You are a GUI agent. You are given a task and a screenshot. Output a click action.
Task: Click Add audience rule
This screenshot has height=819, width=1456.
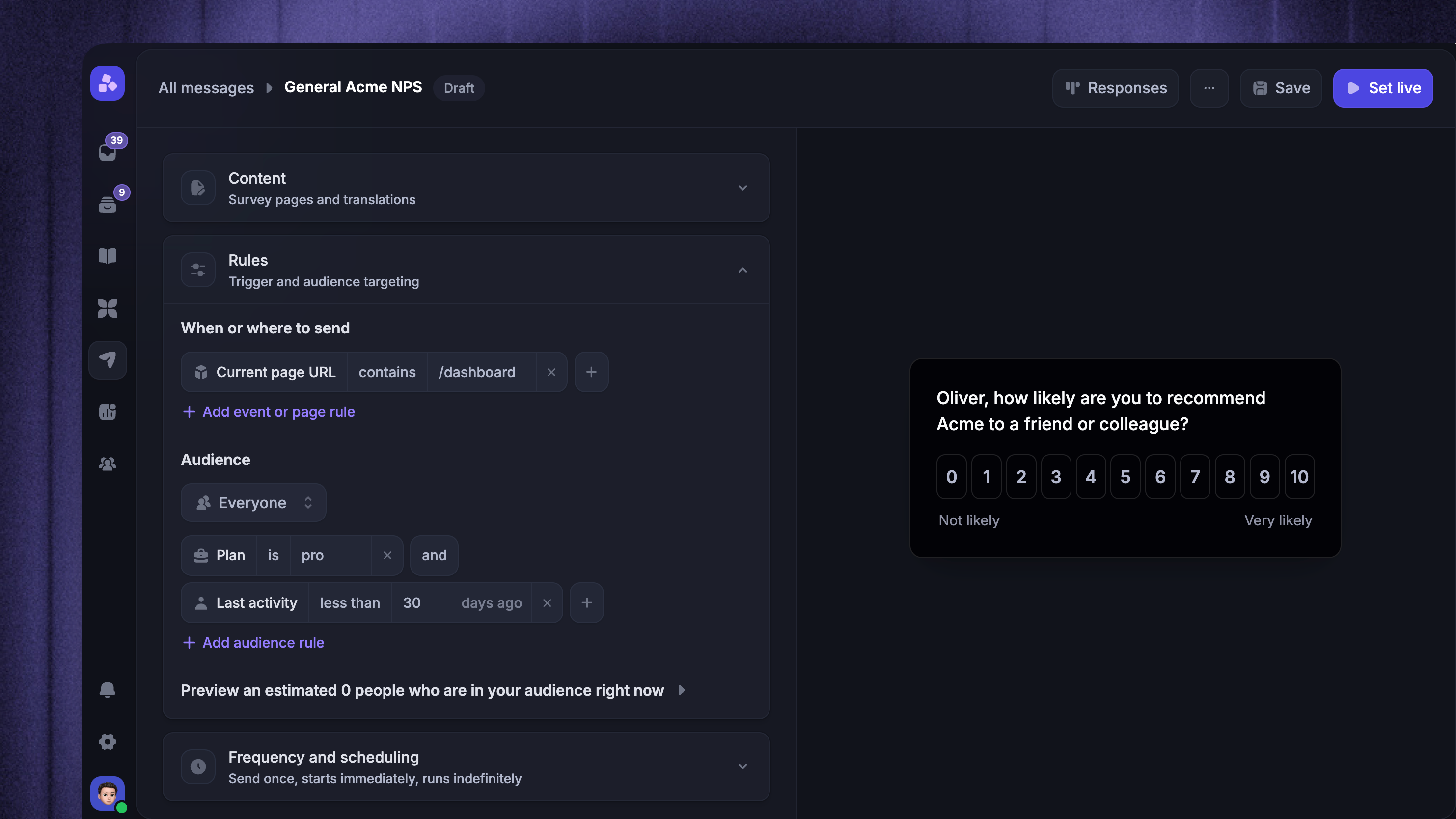pos(253,643)
